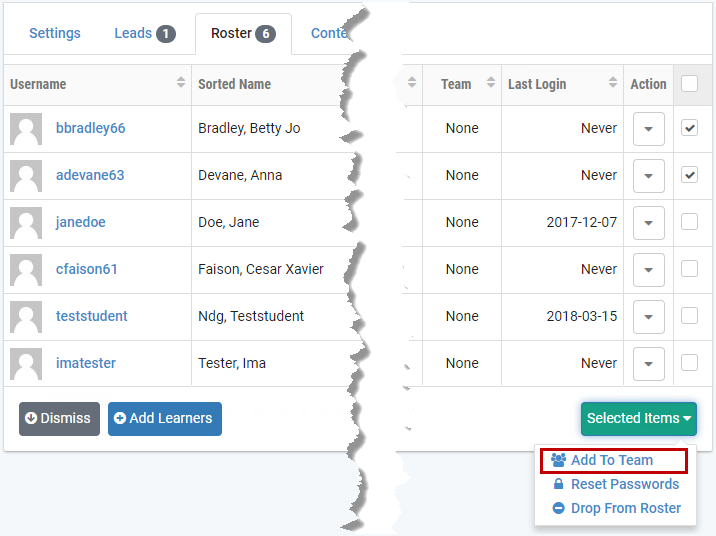Open the Selected Items dropdown
The height and width of the screenshot is (536, 716).
click(x=639, y=419)
